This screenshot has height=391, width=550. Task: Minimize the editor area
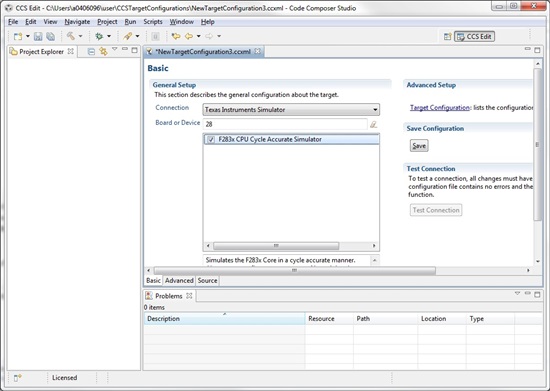coord(528,49)
